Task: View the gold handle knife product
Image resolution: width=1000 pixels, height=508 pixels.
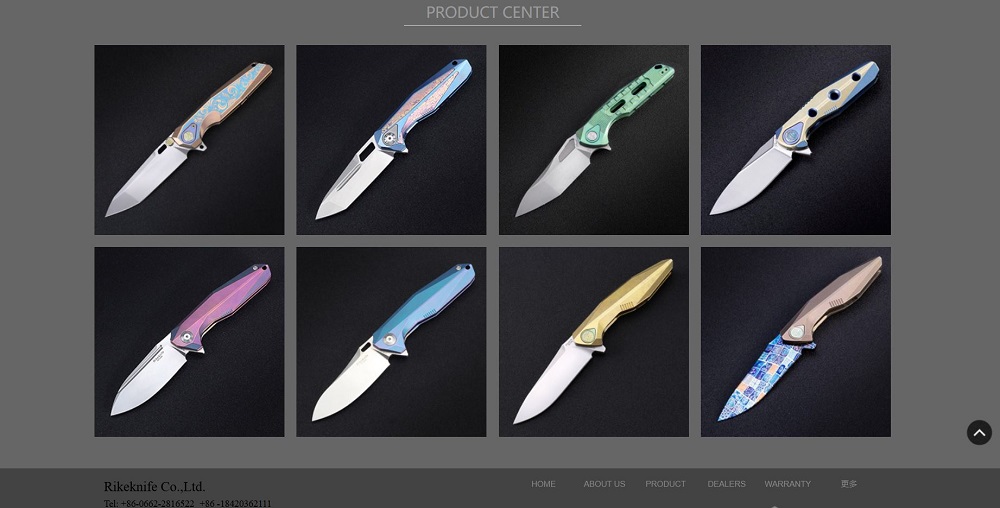Action: click(594, 342)
